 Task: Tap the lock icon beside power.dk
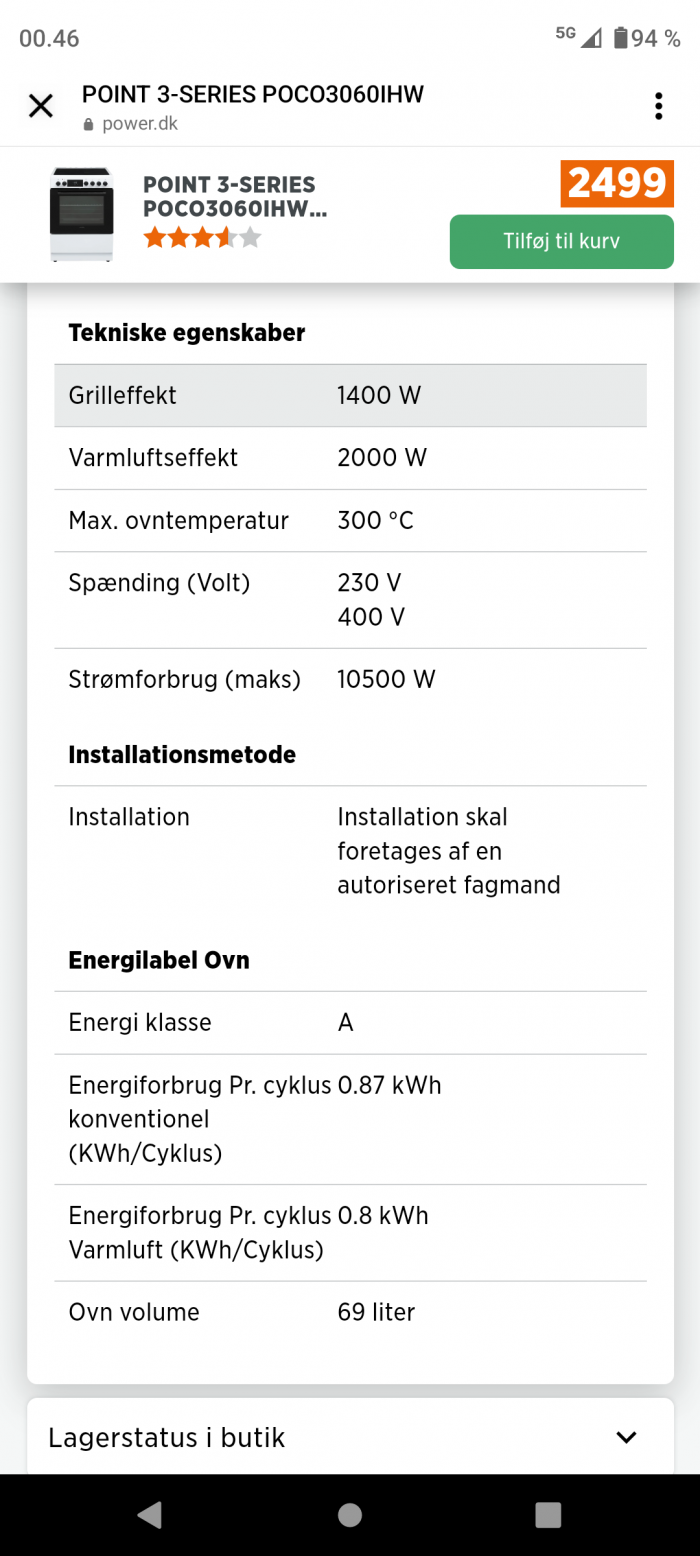click(88, 125)
